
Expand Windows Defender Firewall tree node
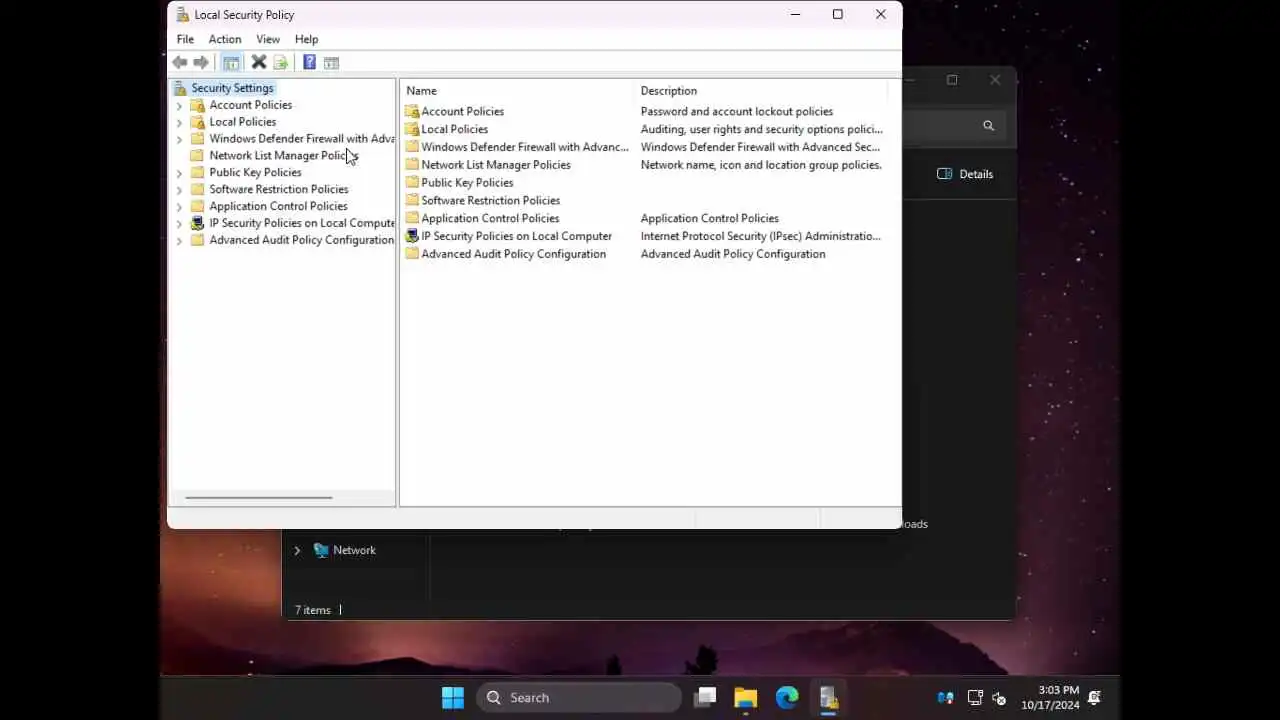pos(179,139)
